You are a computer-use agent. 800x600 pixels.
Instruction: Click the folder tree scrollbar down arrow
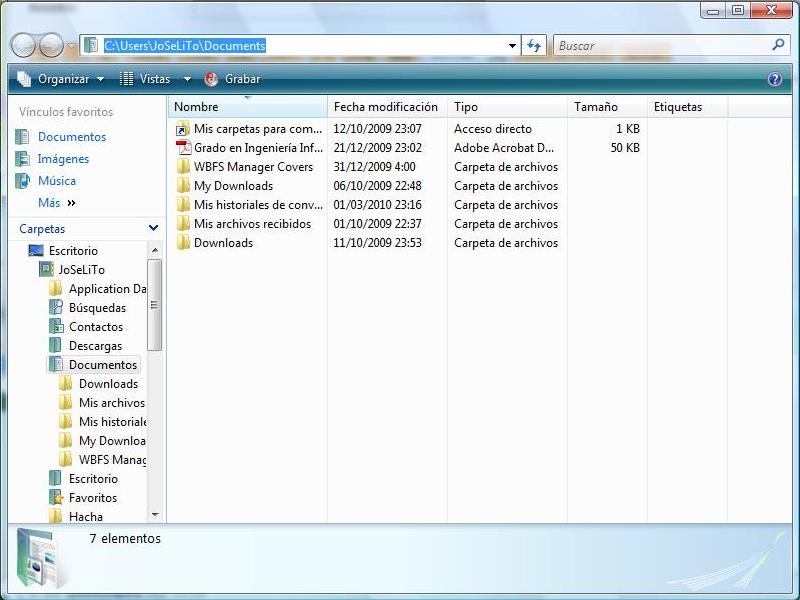pyautogui.click(x=155, y=515)
